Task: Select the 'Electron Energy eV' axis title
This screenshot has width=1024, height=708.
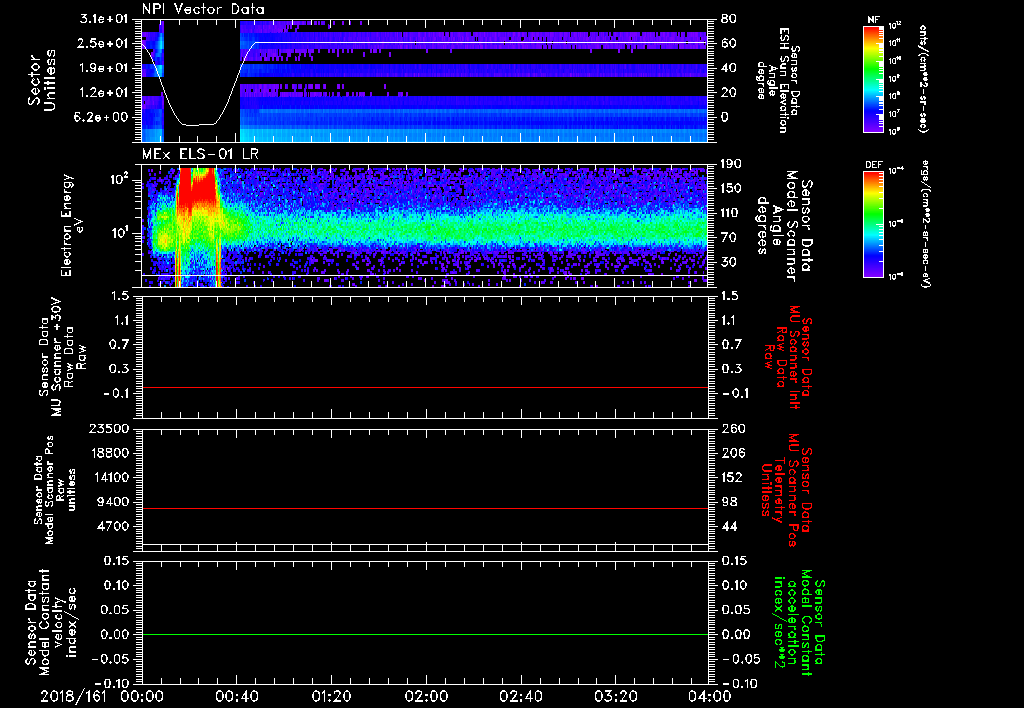Action: pyautogui.click(x=72, y=226)
